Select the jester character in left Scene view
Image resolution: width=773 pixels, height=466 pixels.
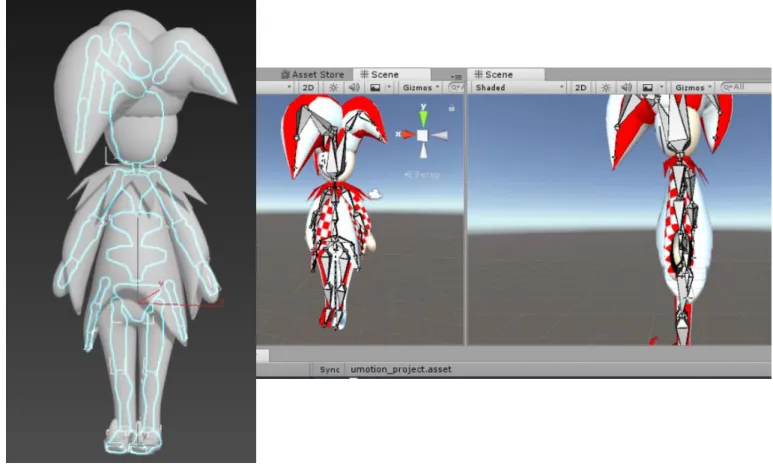[x=334, y=212]
